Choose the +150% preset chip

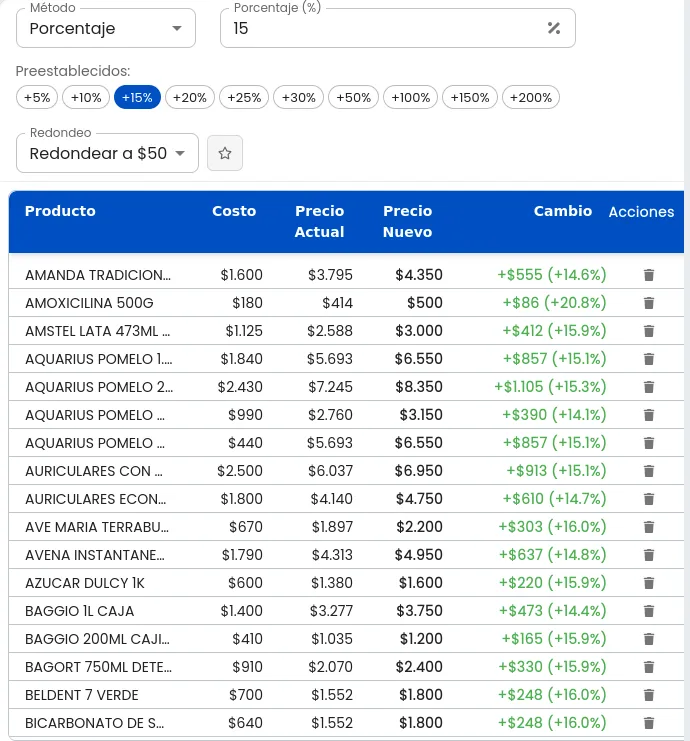pyautogui.click(x=470, y=97)
